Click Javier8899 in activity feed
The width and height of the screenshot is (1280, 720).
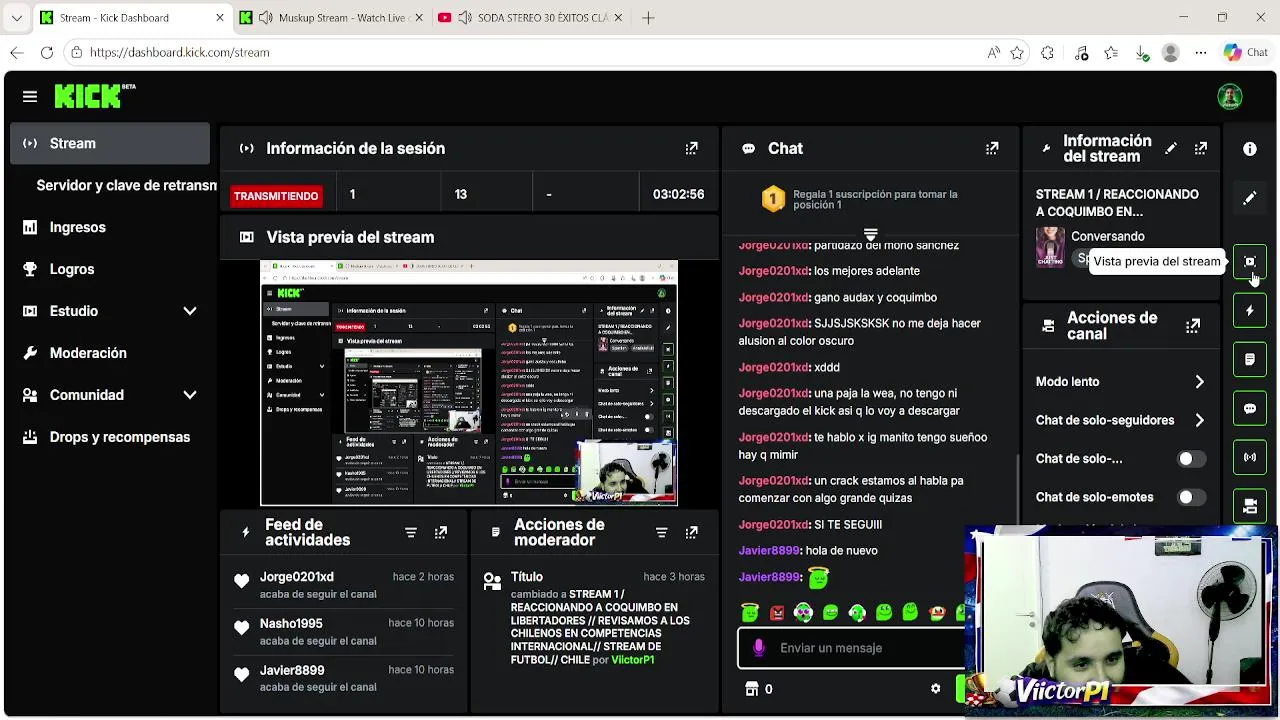[292, 670]
